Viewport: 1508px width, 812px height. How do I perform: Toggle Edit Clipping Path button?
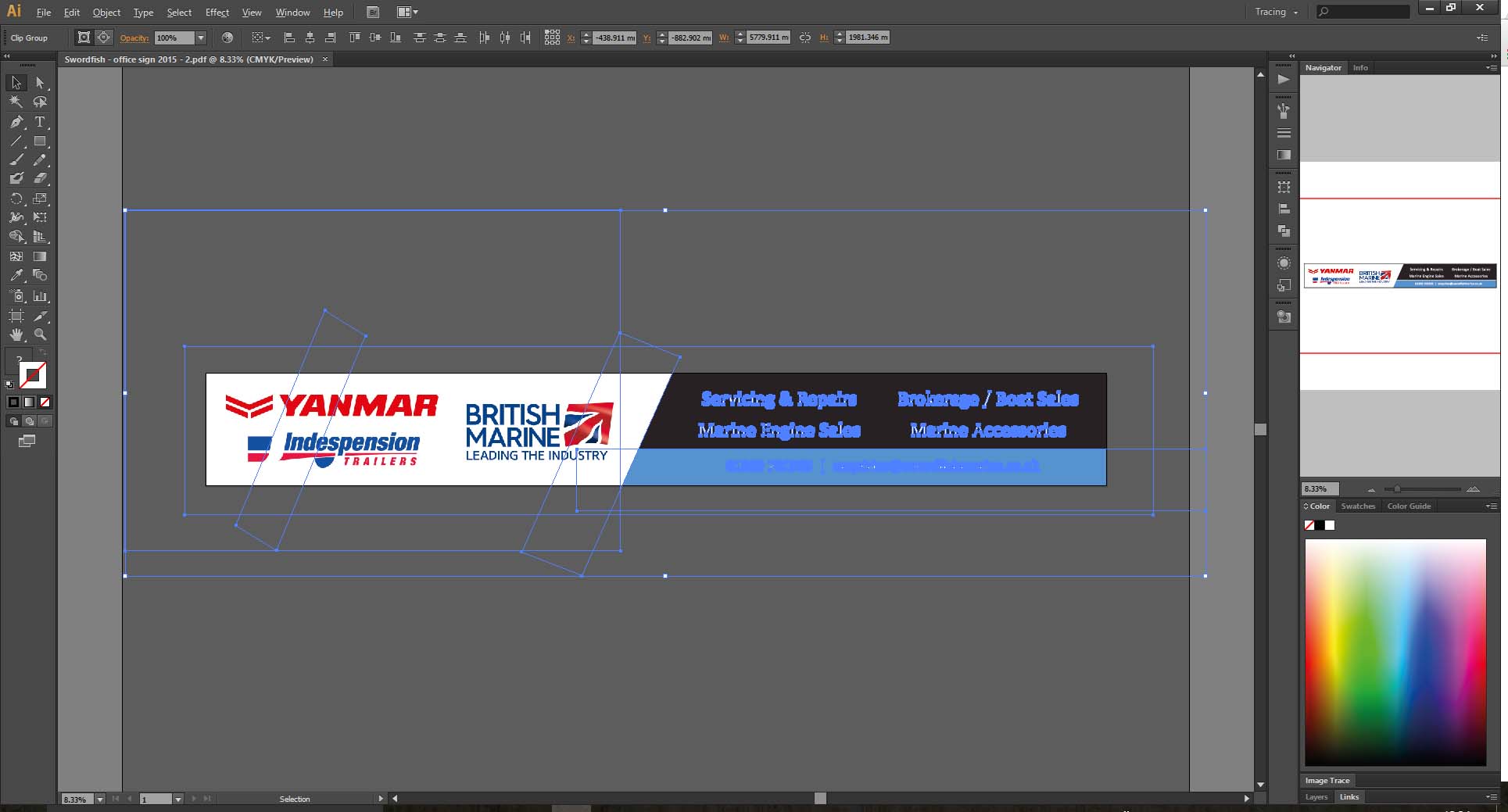click(x=84, y=38)
